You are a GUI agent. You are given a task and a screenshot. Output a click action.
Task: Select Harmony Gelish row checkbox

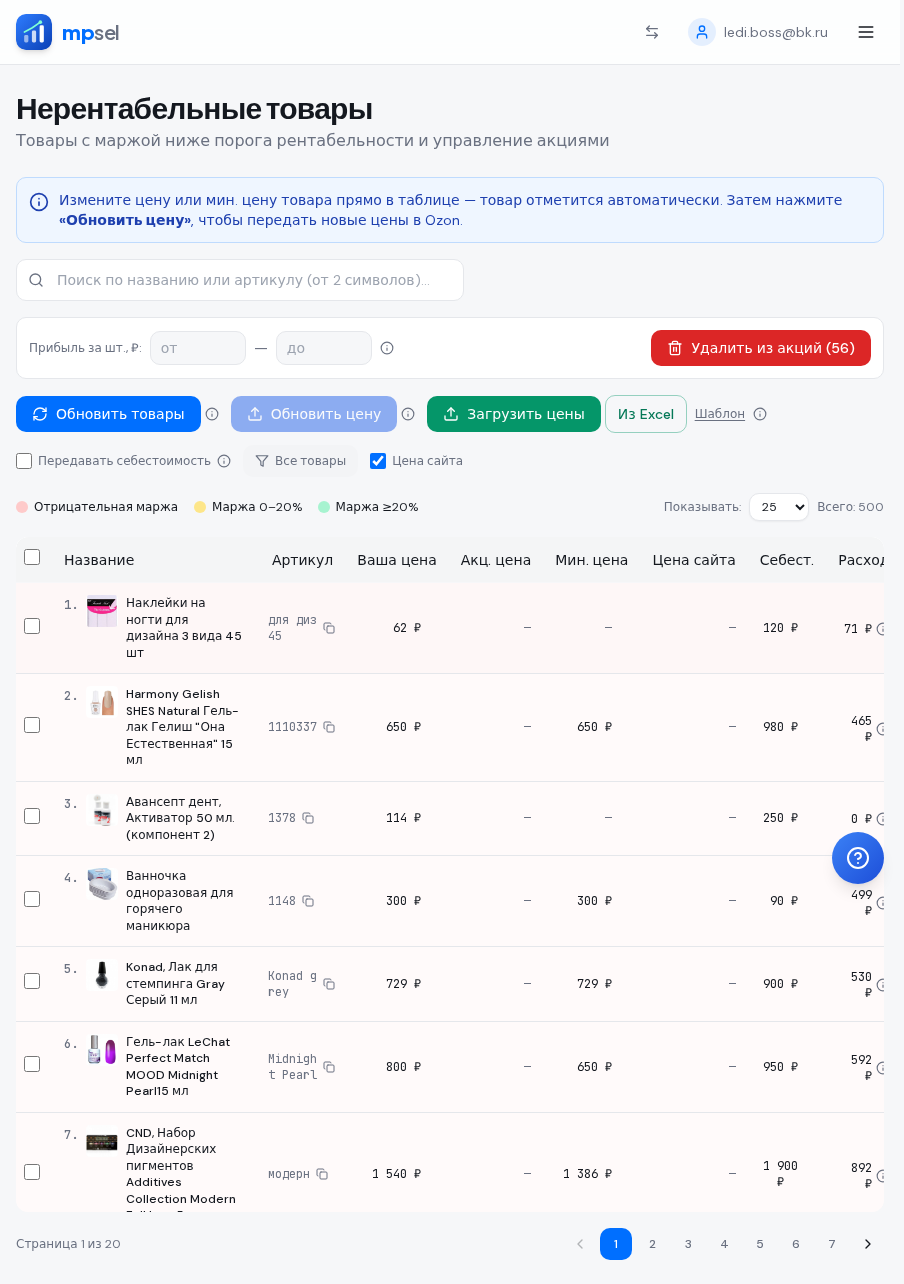pos(32,725)
